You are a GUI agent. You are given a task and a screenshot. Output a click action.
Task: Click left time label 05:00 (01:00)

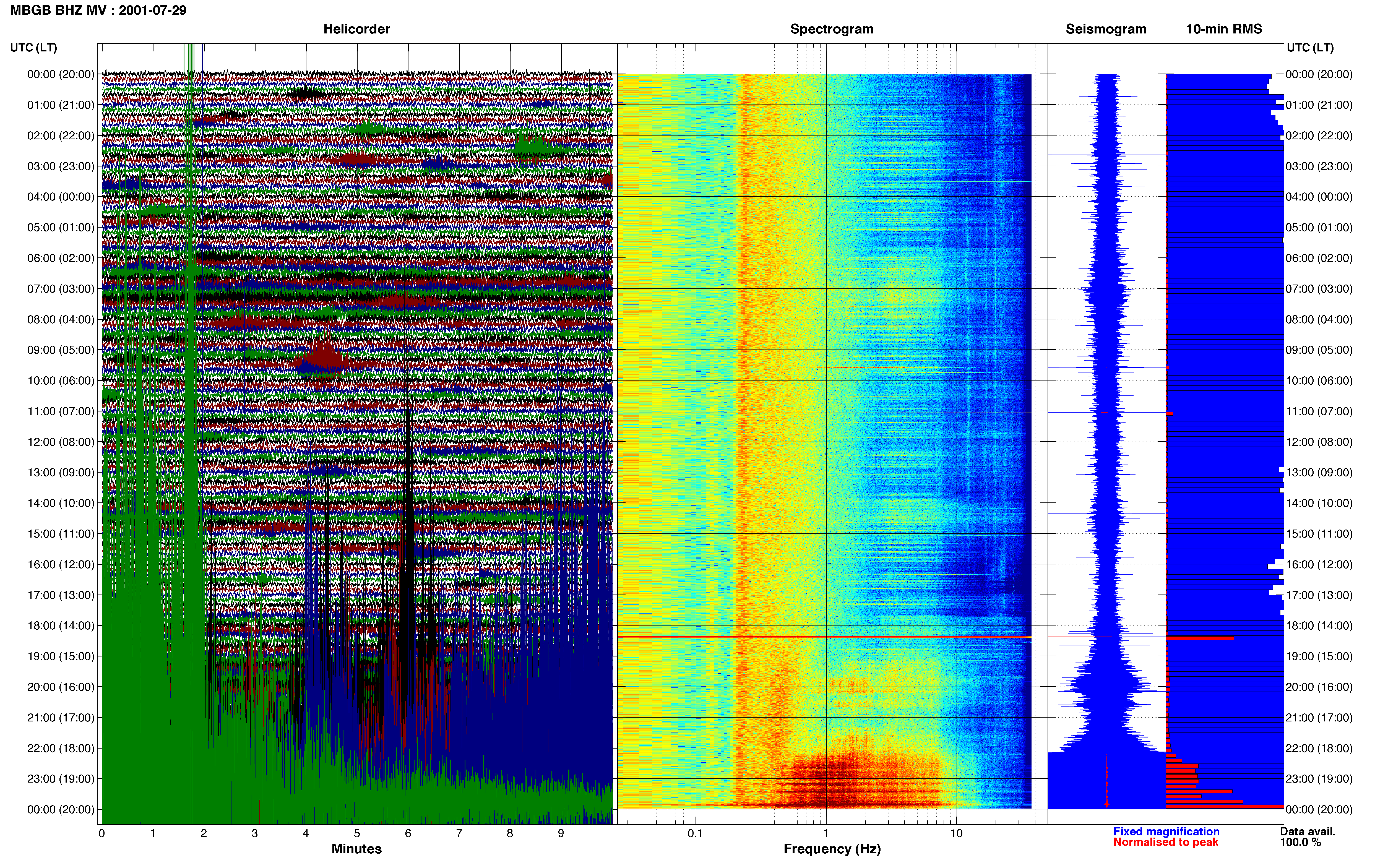point(61,227)
